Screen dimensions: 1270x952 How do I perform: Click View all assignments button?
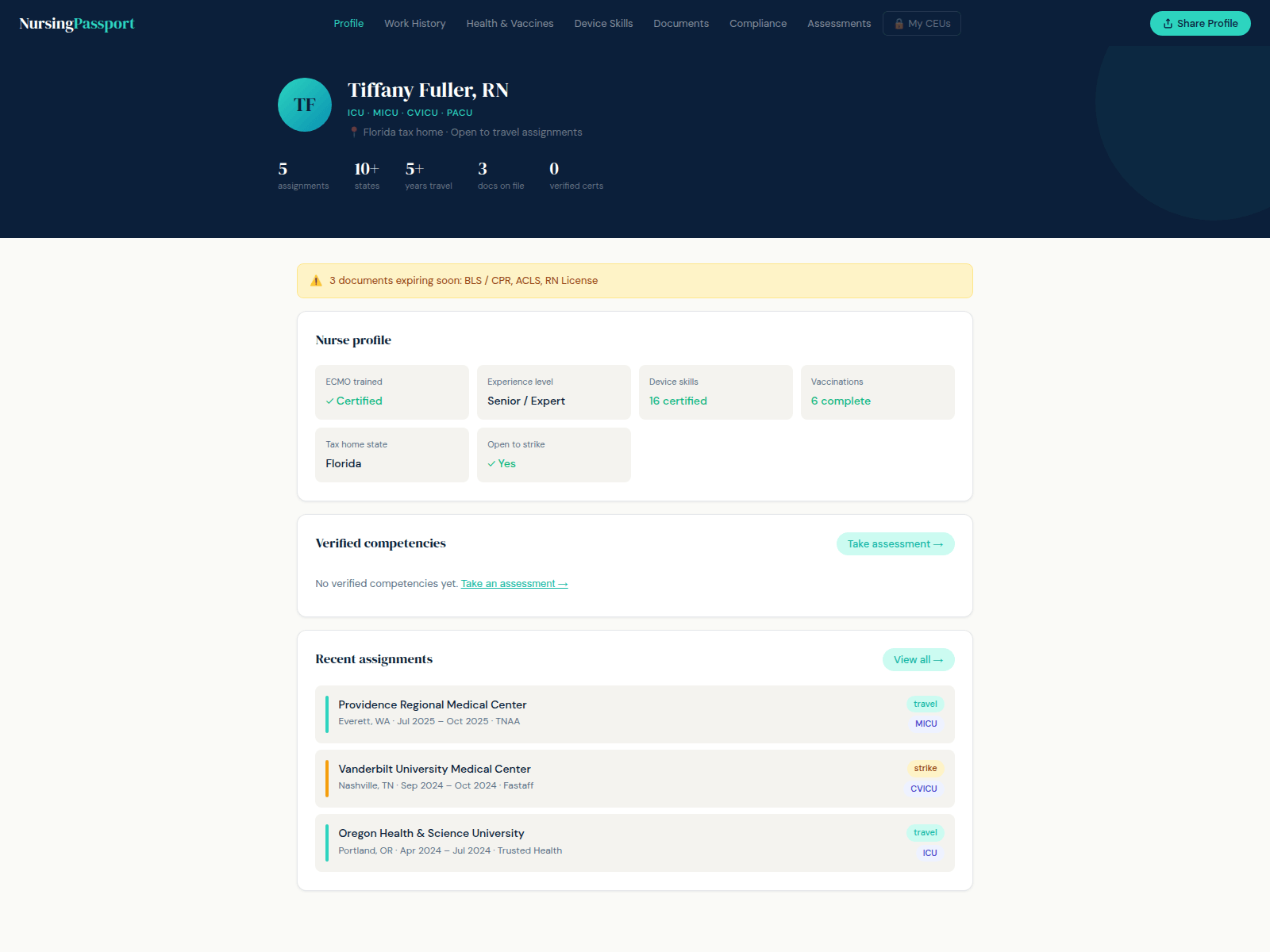(918, 660)
